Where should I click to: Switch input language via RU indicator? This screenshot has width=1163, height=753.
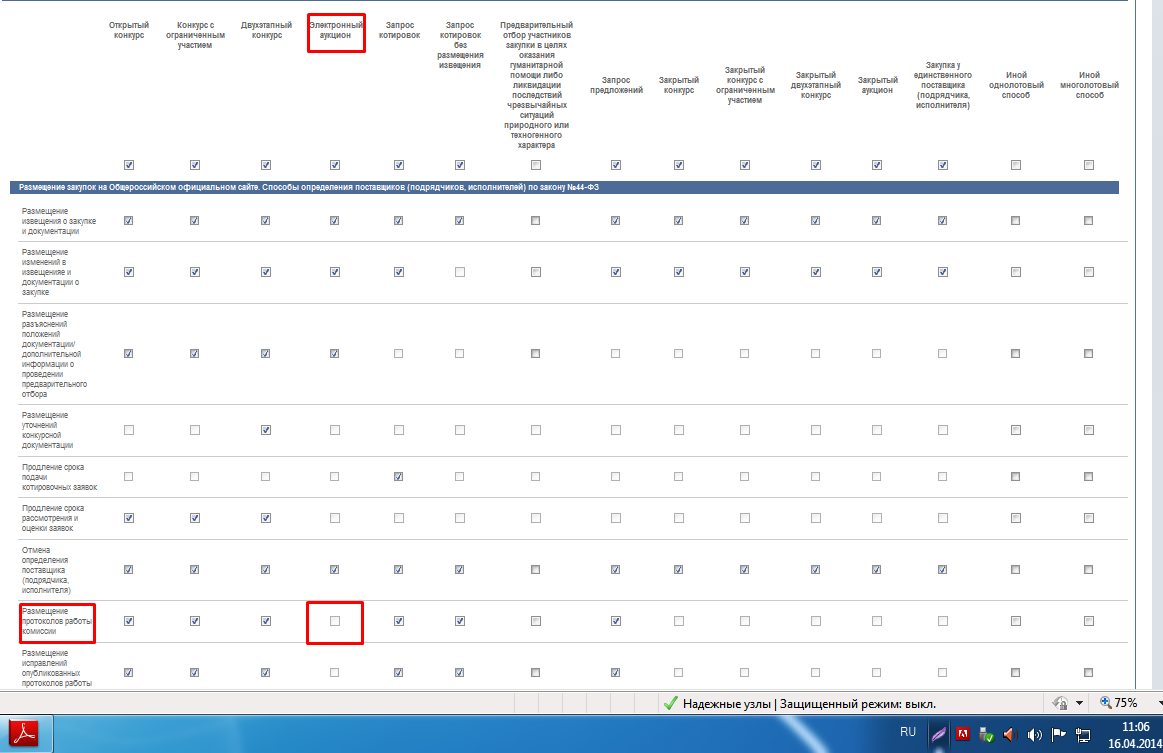(908, 732)
